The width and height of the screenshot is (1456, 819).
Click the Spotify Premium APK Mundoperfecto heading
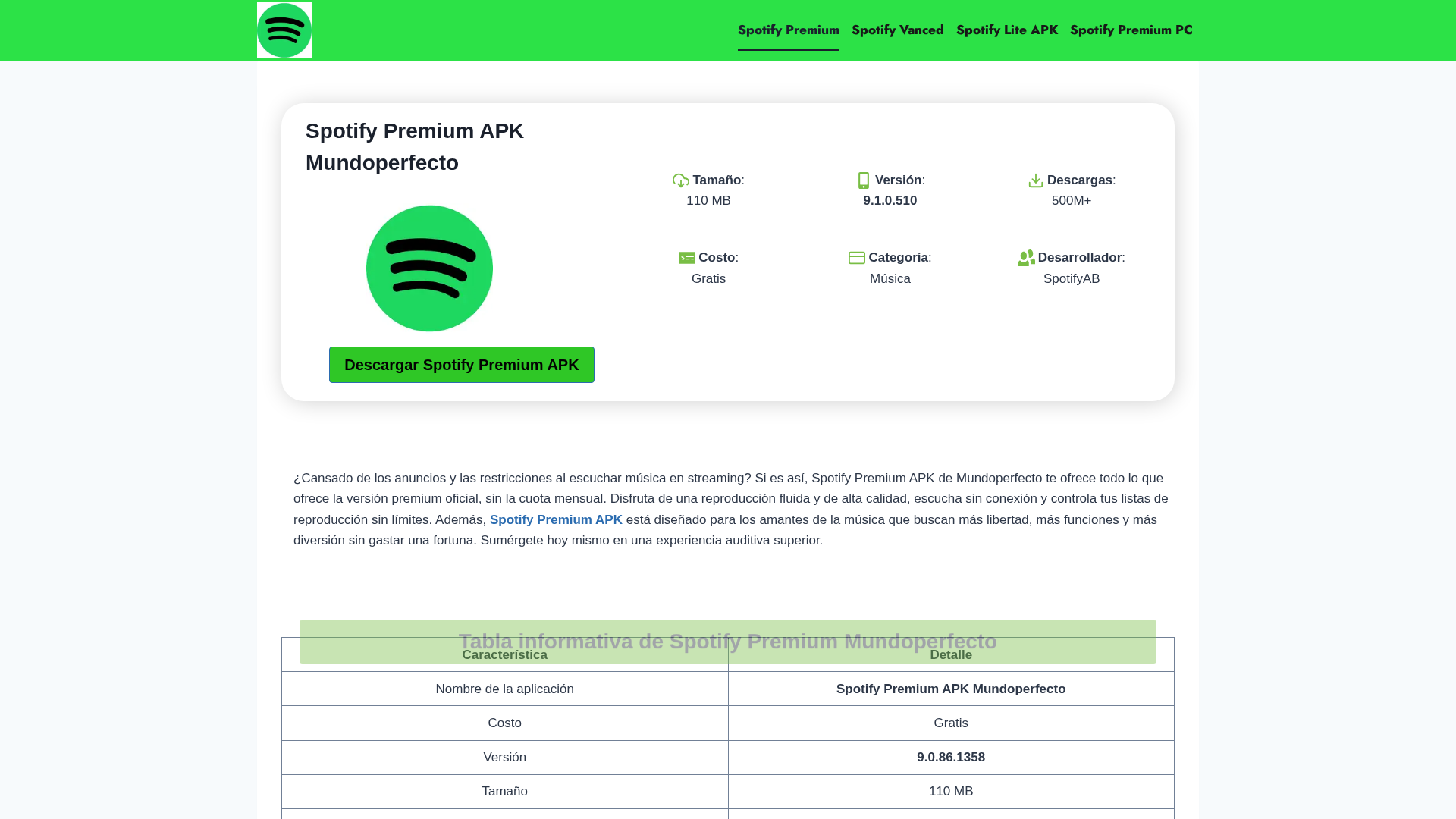tap(415, 146)
